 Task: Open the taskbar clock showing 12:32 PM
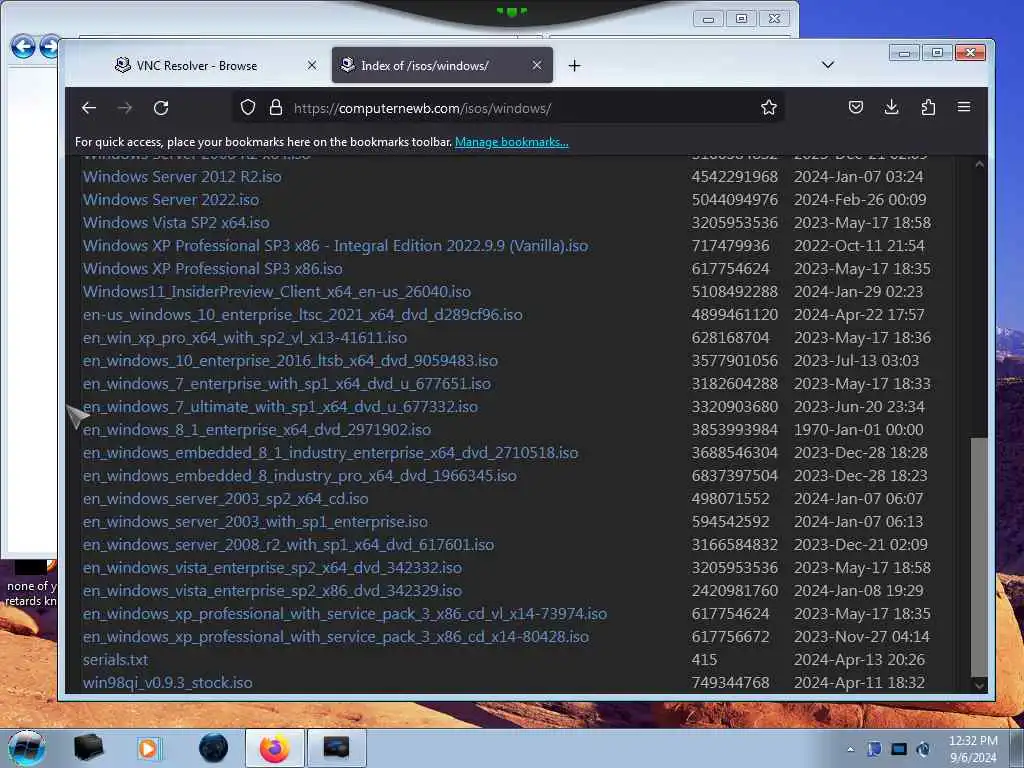[x=973, y=748]
